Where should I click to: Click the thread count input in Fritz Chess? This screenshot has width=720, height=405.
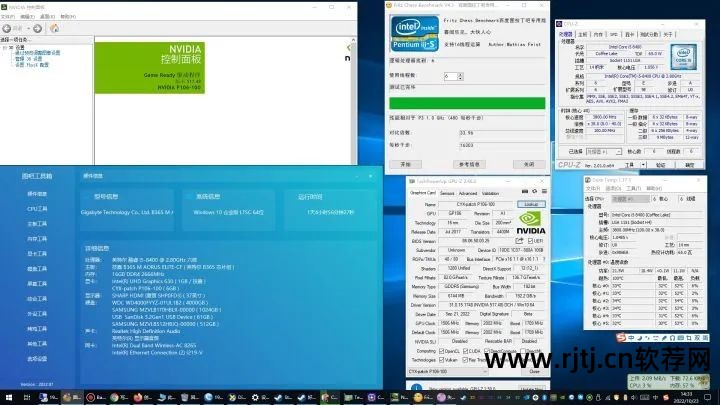click(x=450, y=77)
